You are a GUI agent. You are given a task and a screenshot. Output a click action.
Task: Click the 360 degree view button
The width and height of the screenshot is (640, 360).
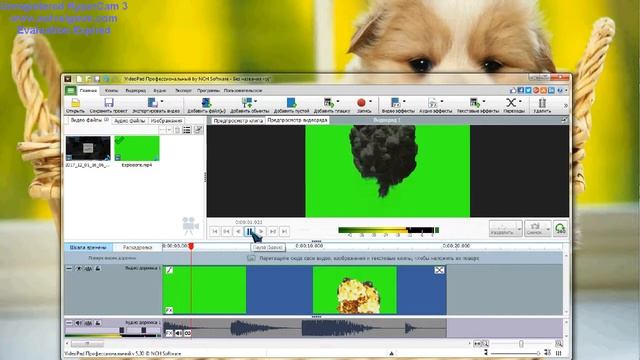(560, 229)
